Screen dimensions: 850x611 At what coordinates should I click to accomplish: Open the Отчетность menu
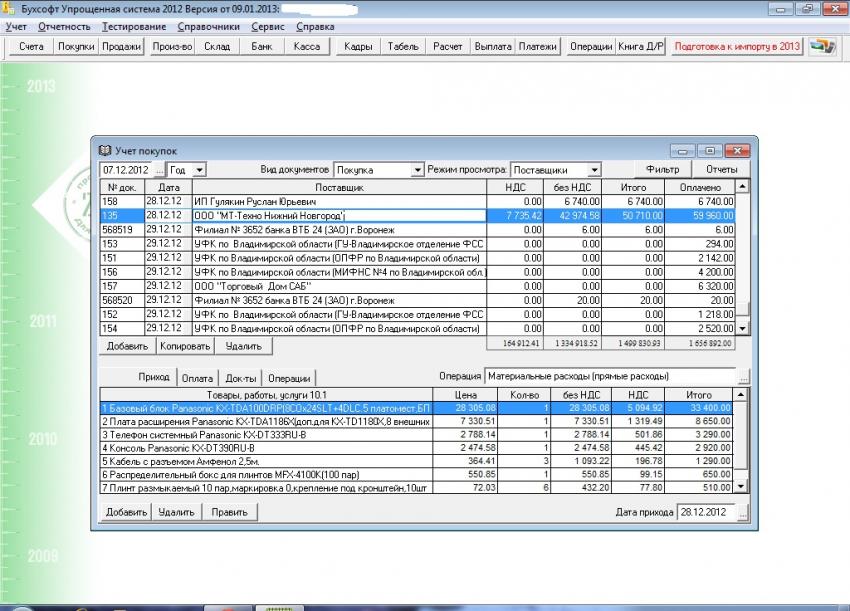63,26
